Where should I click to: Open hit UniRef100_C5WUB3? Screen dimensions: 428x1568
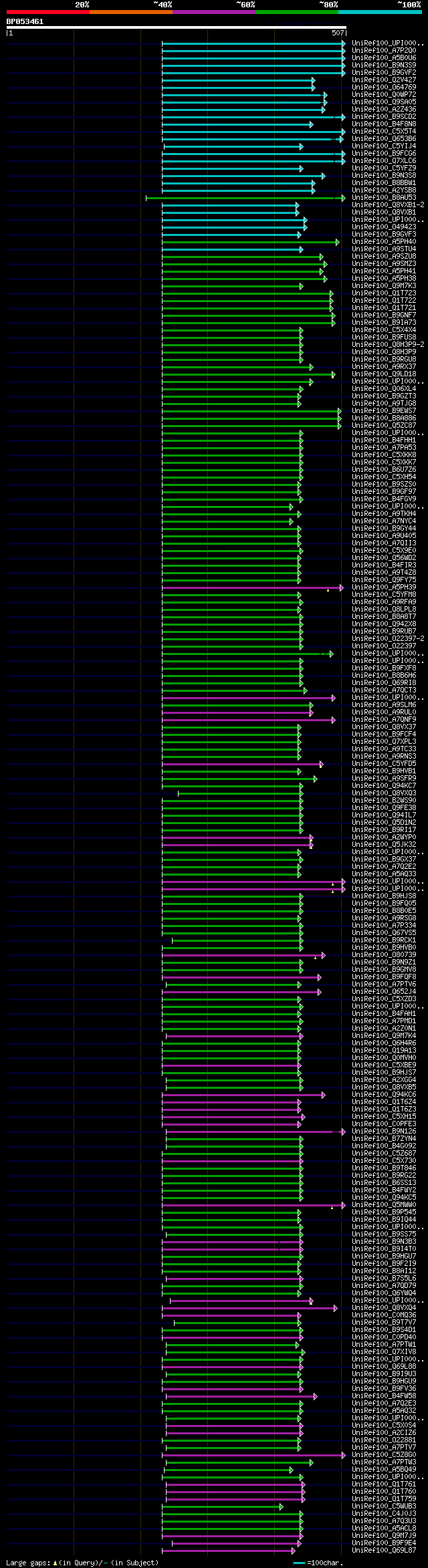(x=384, y=1505)
